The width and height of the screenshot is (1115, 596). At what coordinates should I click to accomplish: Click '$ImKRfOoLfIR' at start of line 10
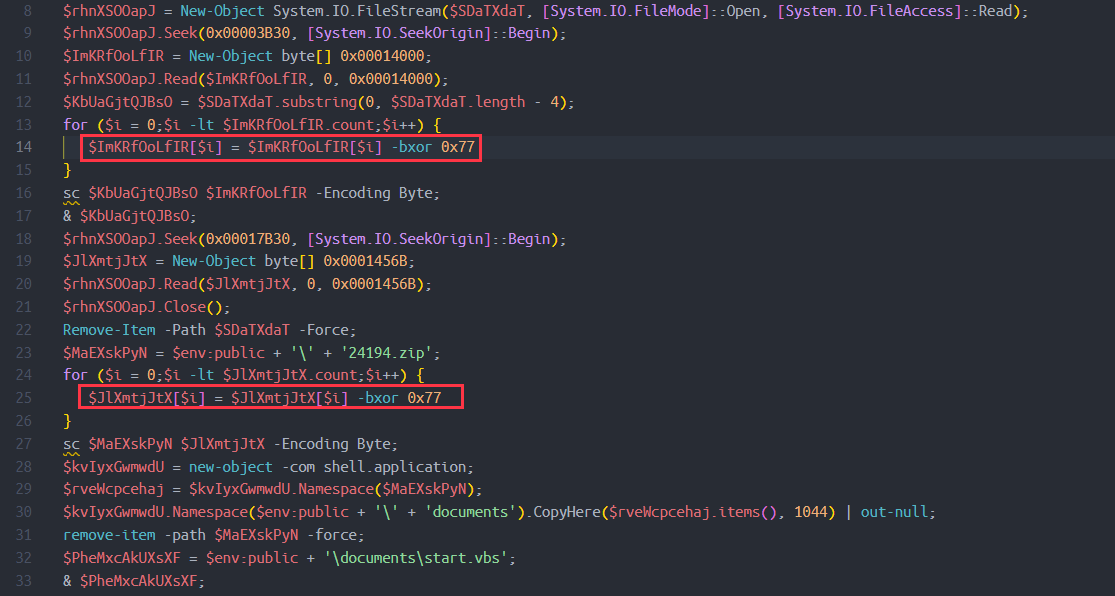coord(113,56)
